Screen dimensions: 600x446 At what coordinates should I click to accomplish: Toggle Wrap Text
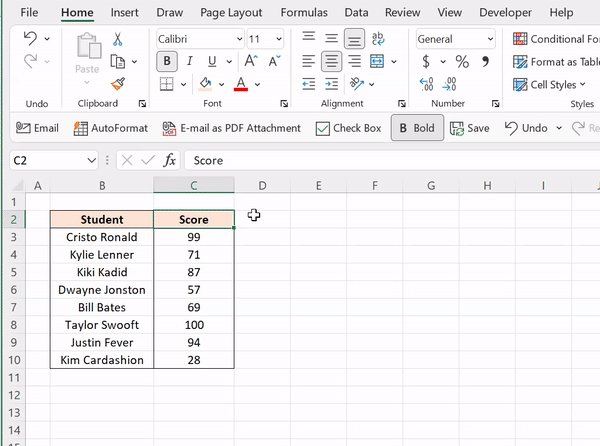377,39
